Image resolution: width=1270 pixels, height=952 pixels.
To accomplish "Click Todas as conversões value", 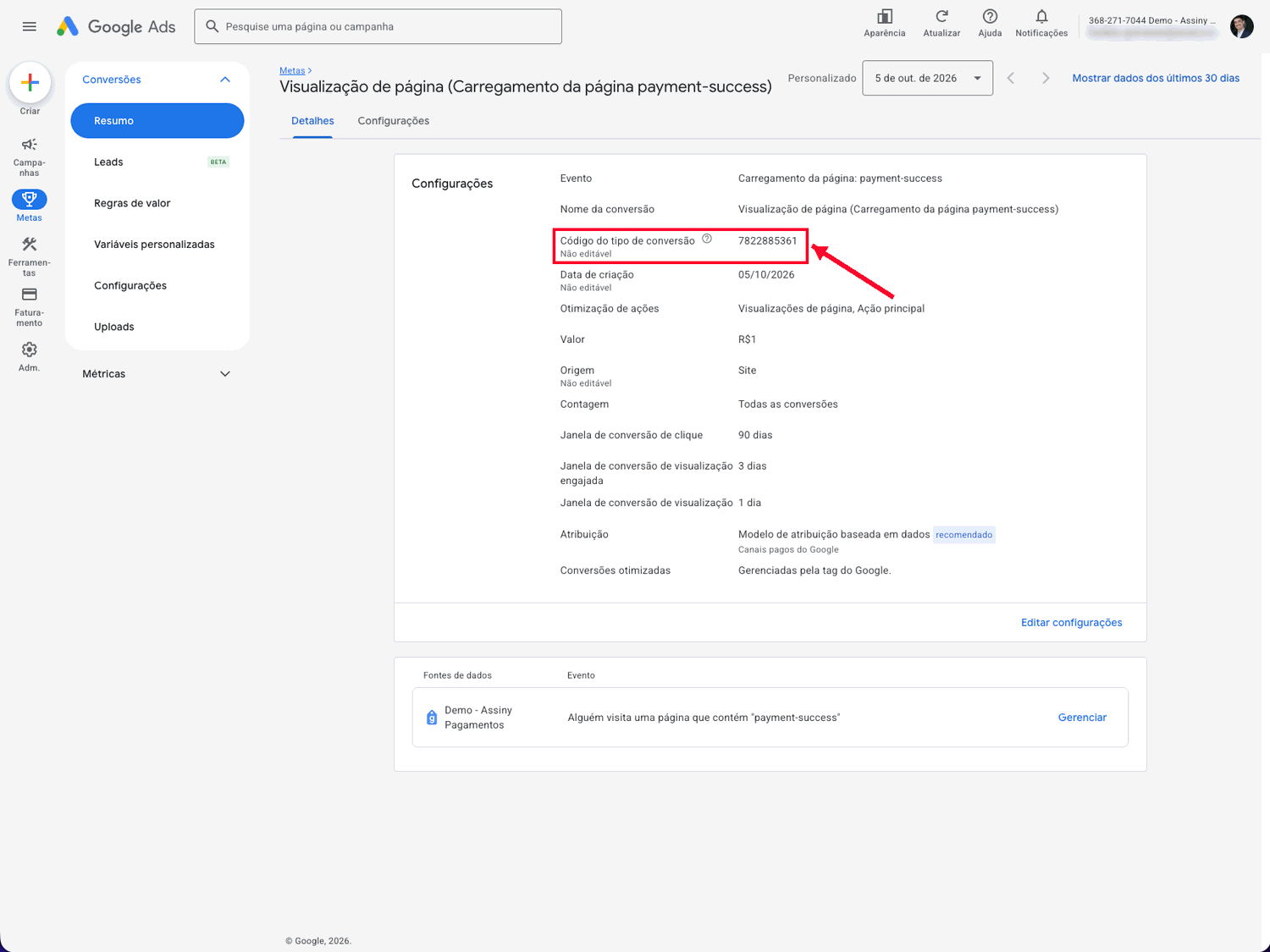I will [x=788, y=404].
